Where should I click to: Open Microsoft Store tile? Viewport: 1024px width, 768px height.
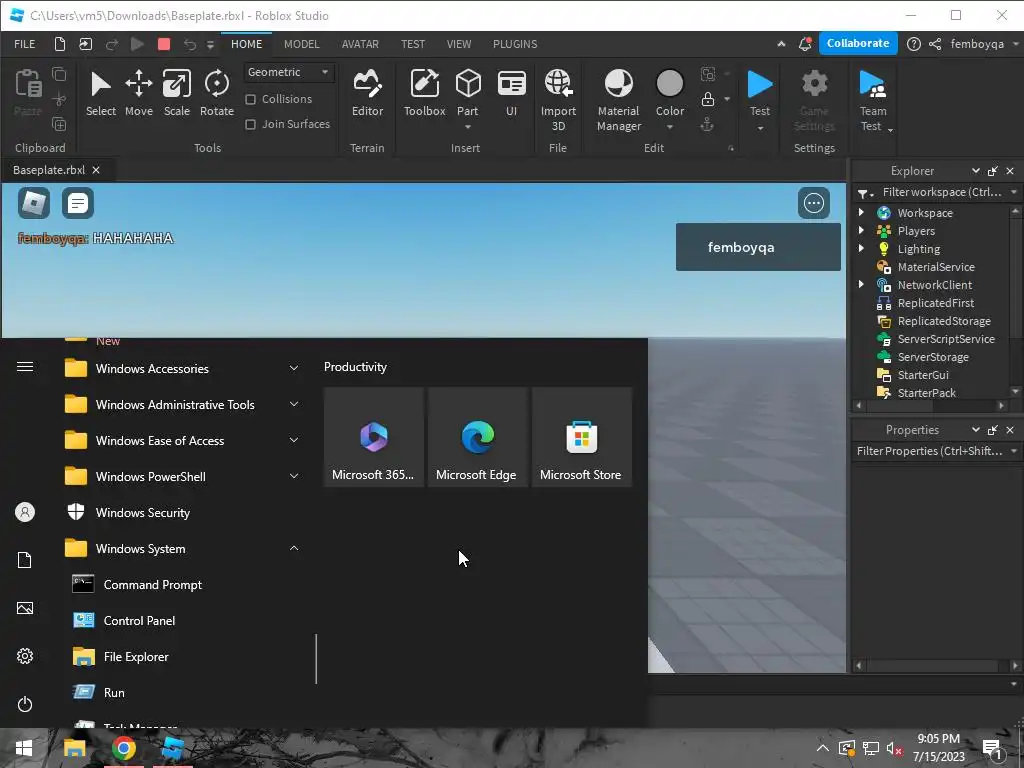click(582, 437)
